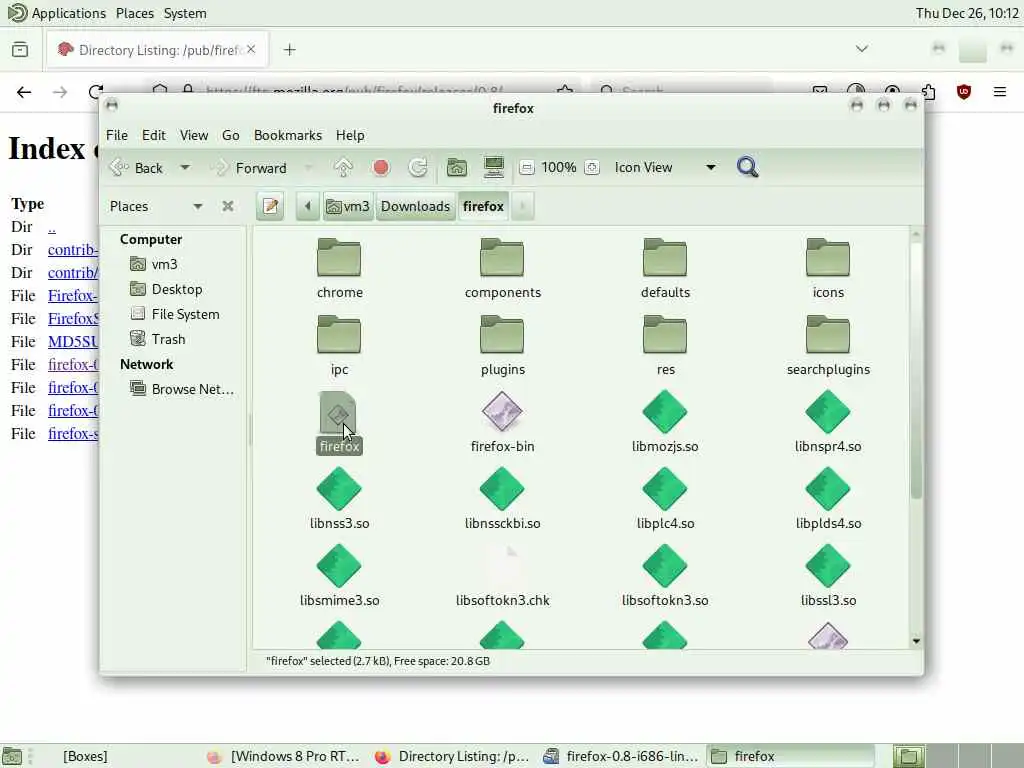Select the libmozjs.so file
The width and height of the screenshot is (1024, 768).
665,422
